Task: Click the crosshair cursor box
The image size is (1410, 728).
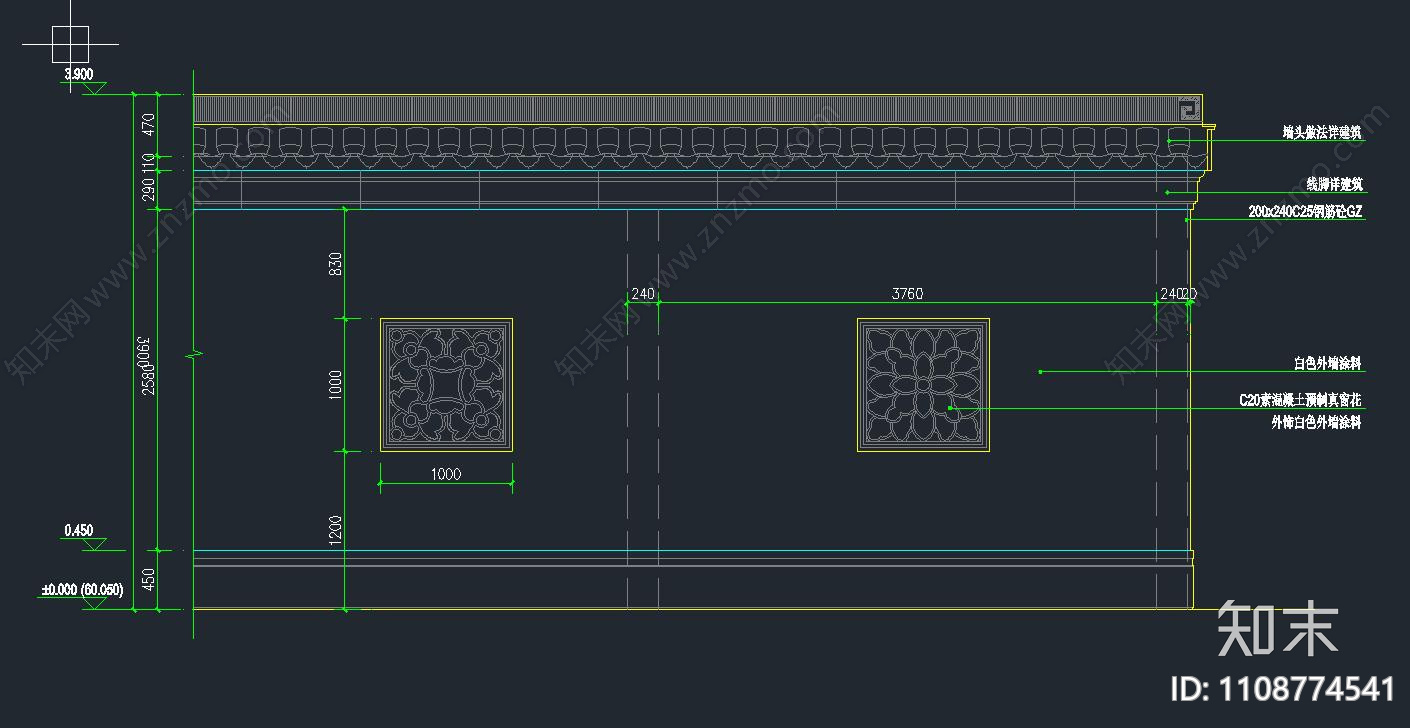Action: [x=70, y=45]
